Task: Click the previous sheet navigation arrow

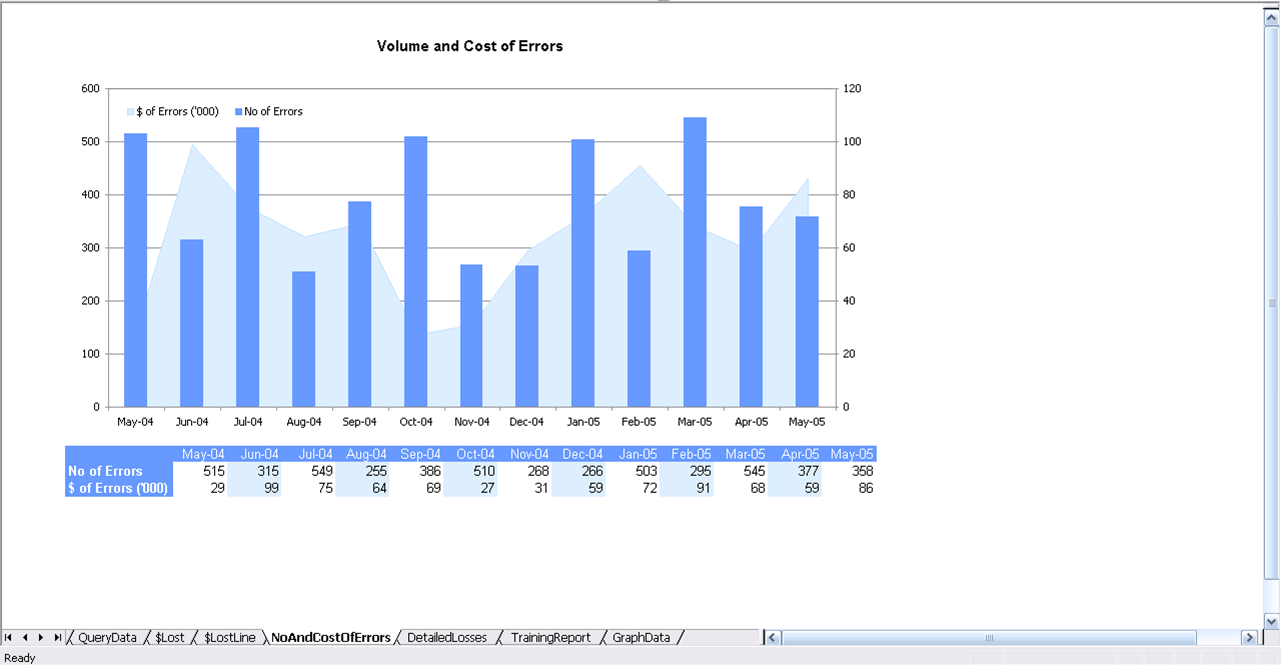Action: click(x=24, y=638)
